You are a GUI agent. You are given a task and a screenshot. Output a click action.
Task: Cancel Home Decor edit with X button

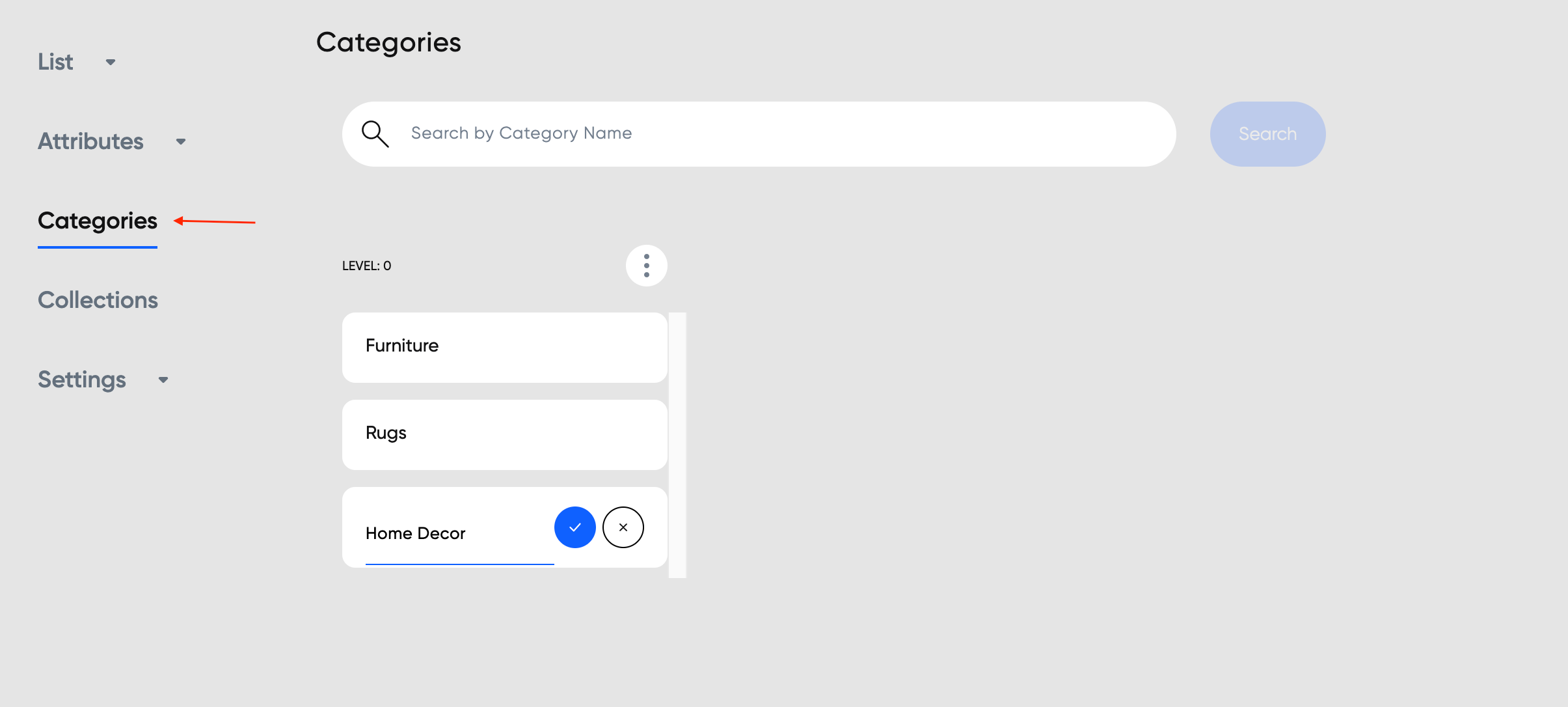623,527
